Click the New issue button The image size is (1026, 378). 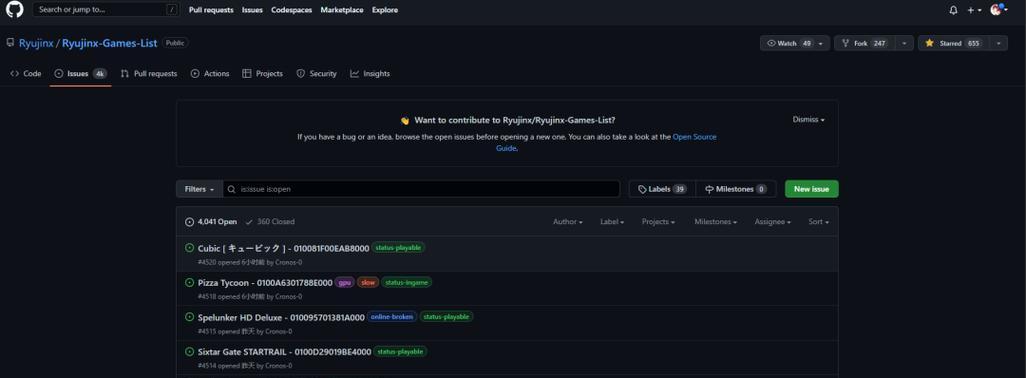pos(811,189)
